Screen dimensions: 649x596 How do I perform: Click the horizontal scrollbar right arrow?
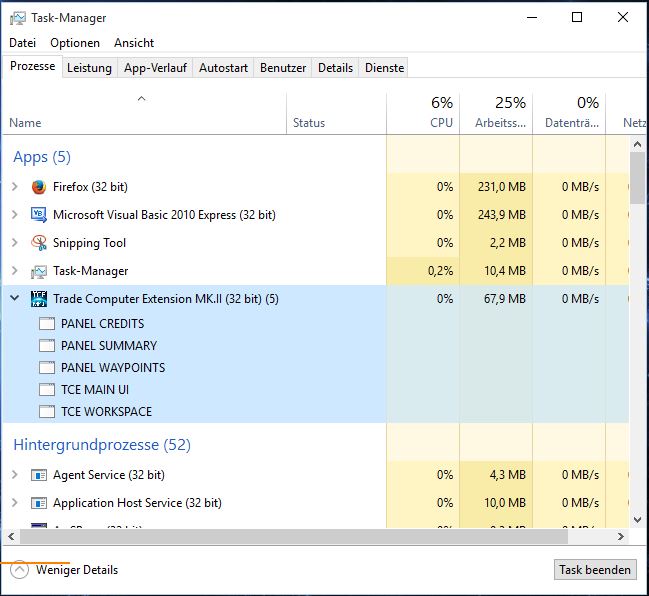coord(620,537)
